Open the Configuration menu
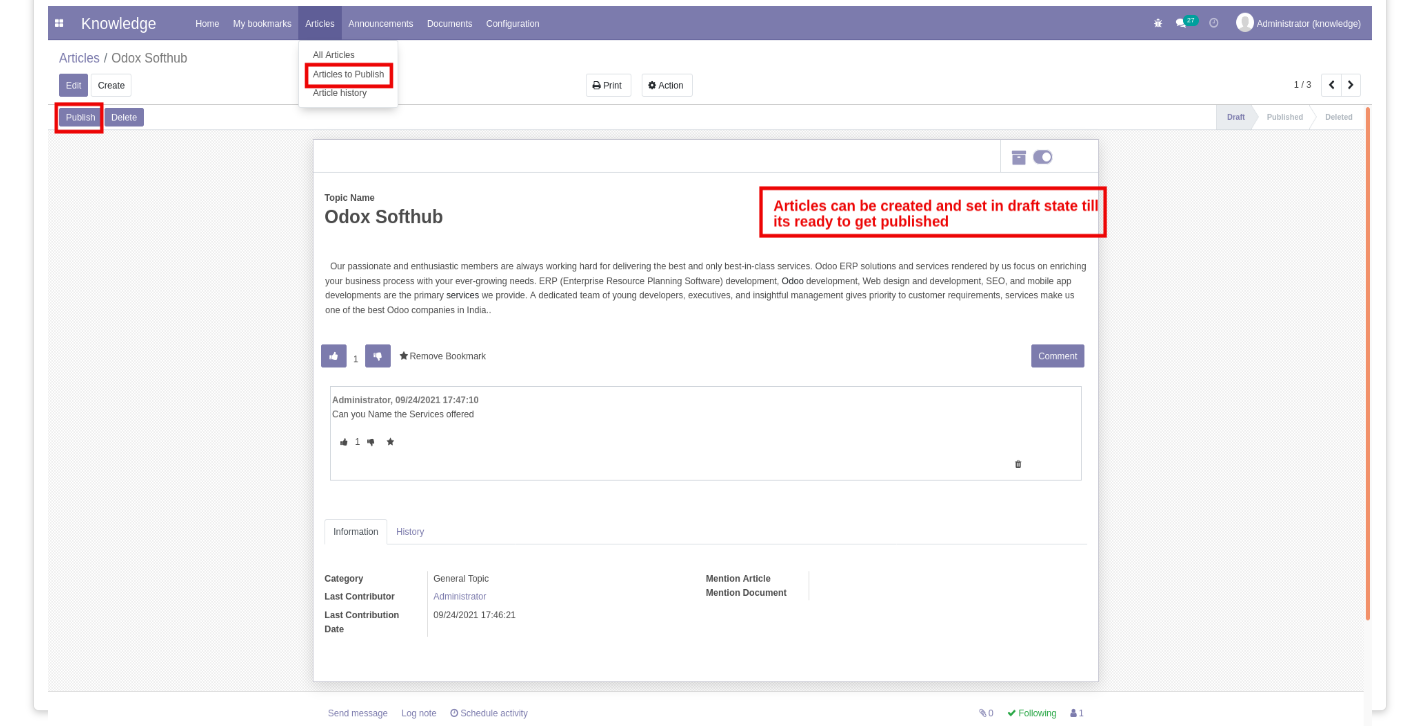1406x726 pixels. [513, 23]
